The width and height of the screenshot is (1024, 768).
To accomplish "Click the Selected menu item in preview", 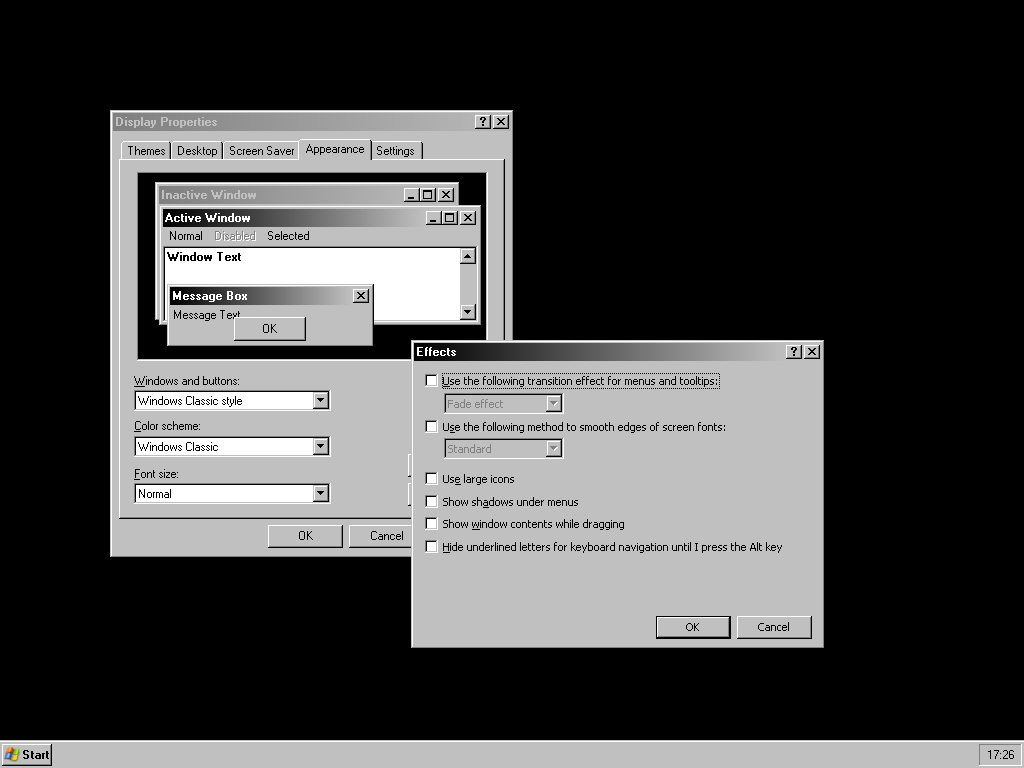I will [x=288, y=236].
